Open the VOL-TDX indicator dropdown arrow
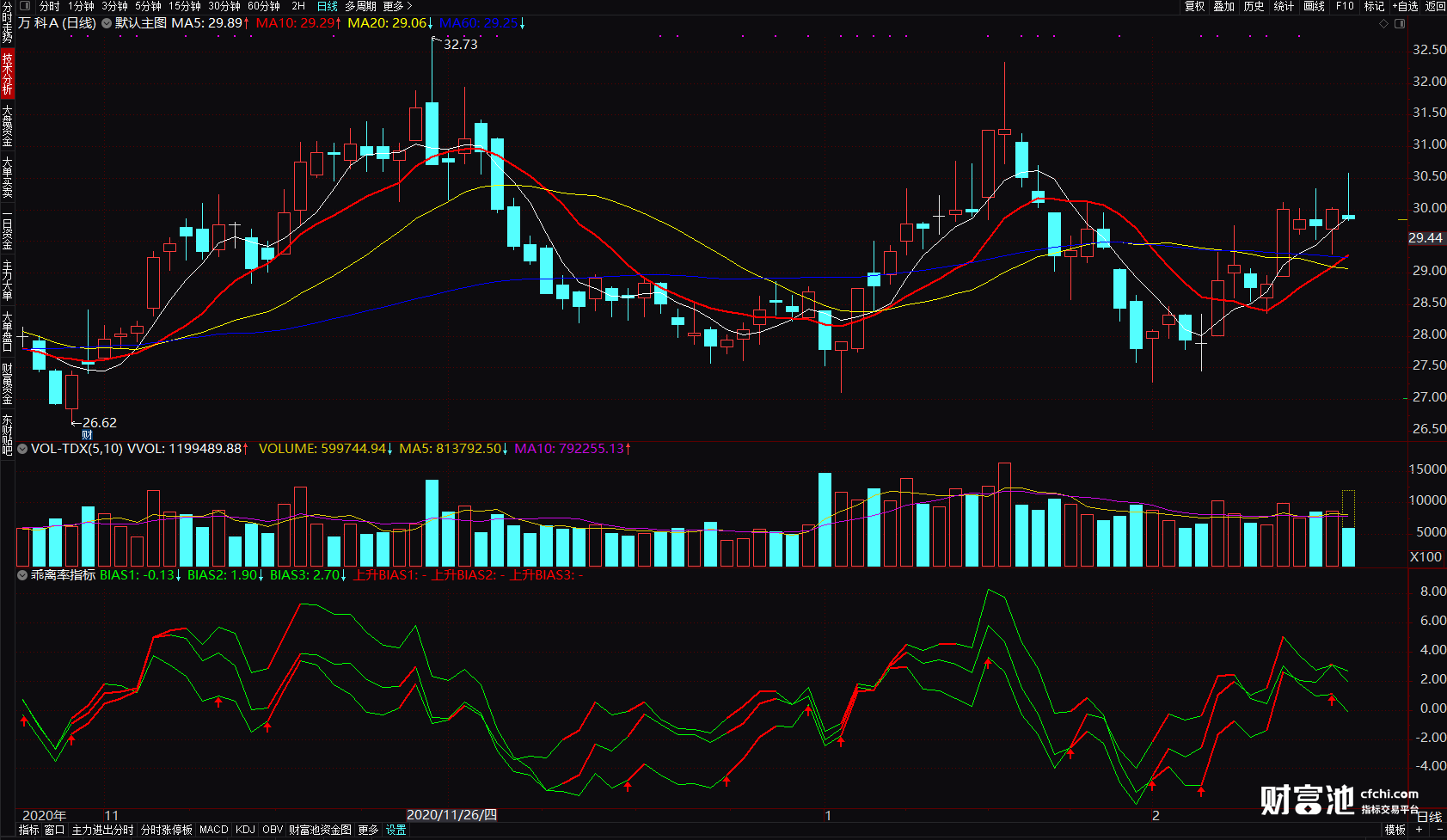Image resolution: width=1447 pixels, height=840 pixels. (x=22, y=449)
